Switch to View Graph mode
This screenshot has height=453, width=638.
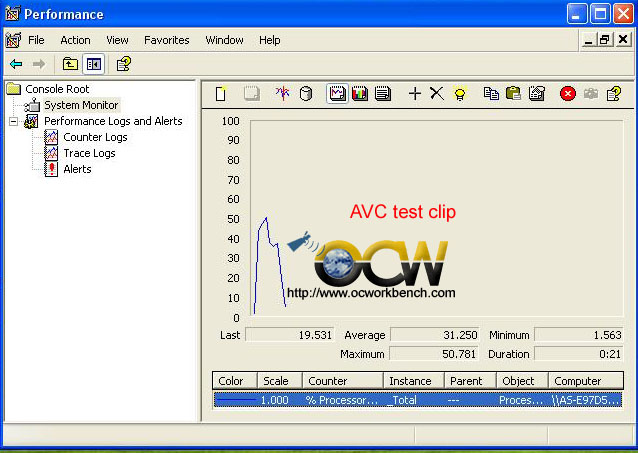(337, 94)
